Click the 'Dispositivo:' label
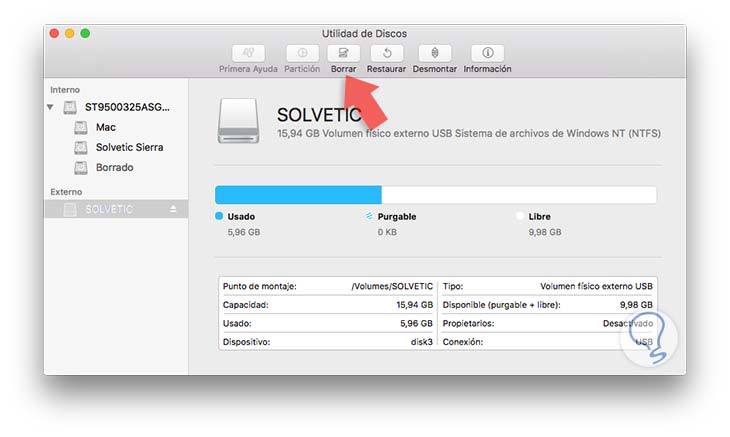This screenshot has height=437, width=730. click(246, 342)
